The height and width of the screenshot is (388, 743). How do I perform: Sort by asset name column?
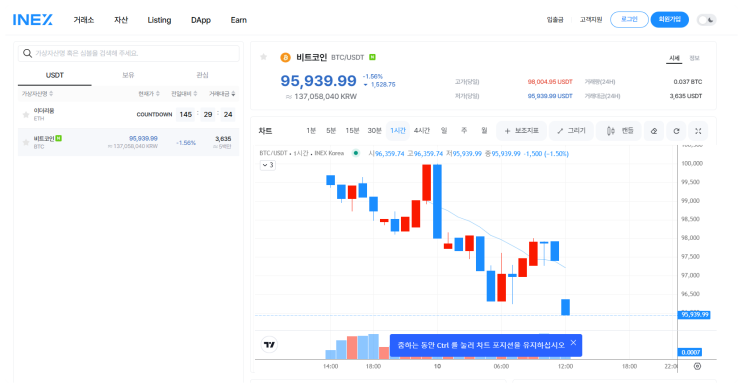[x=37, y=94]
